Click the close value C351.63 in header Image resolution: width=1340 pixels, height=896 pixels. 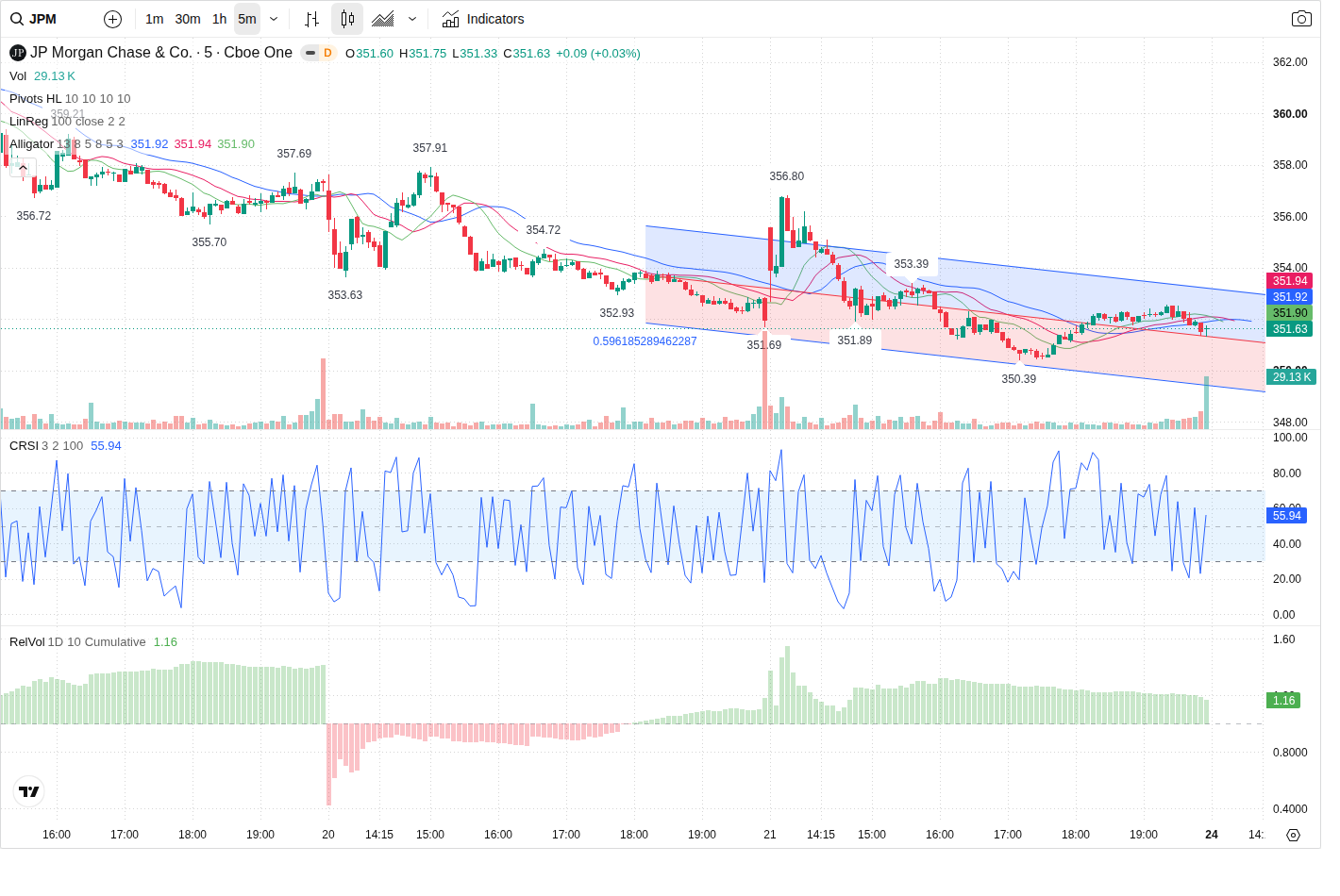(x=527, y=54)
